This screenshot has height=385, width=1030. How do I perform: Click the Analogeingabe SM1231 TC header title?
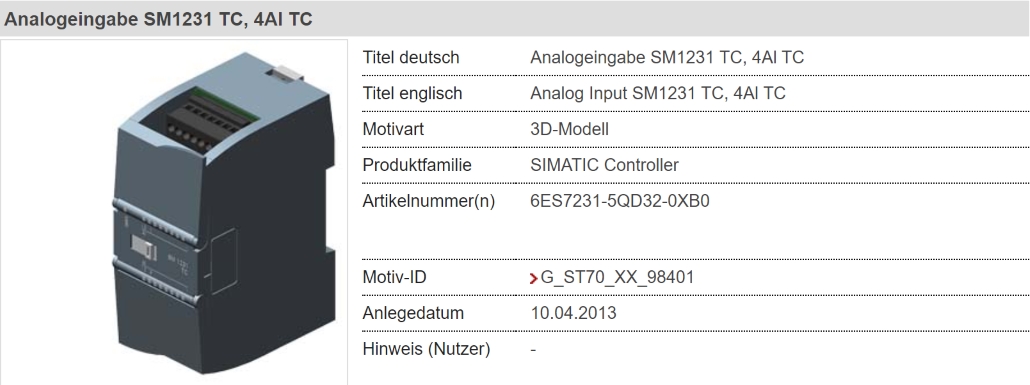click(158, 19)
